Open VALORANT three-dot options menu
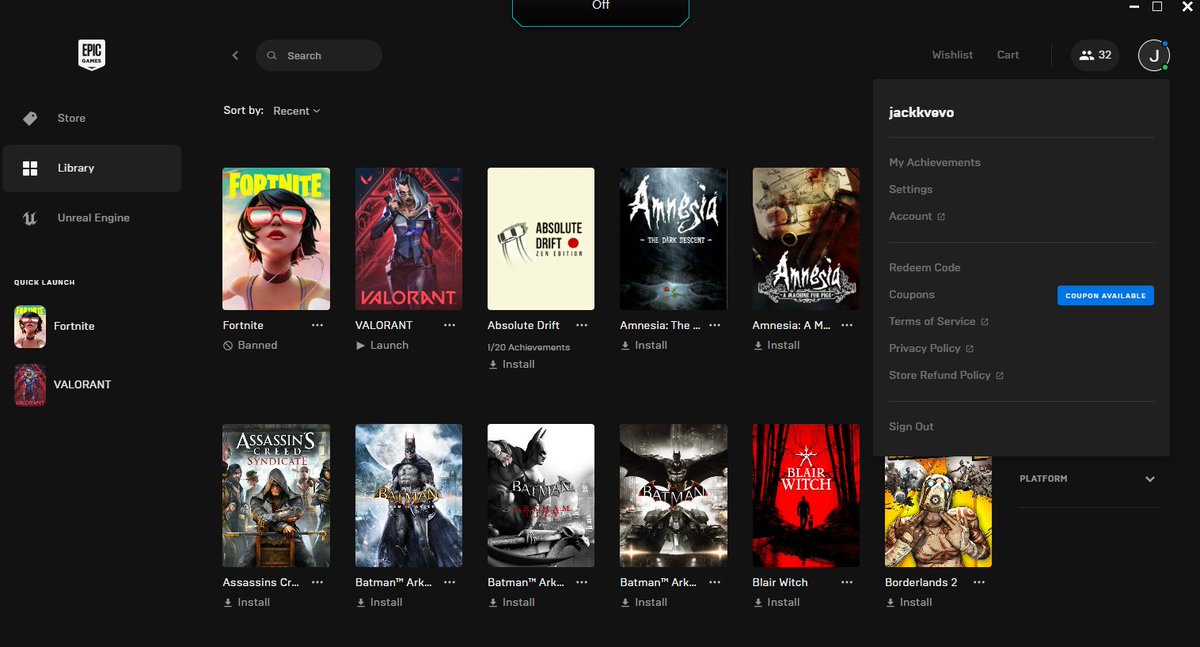The width and height of the screenshot is (1200, 647). click(x=450, y=326)
